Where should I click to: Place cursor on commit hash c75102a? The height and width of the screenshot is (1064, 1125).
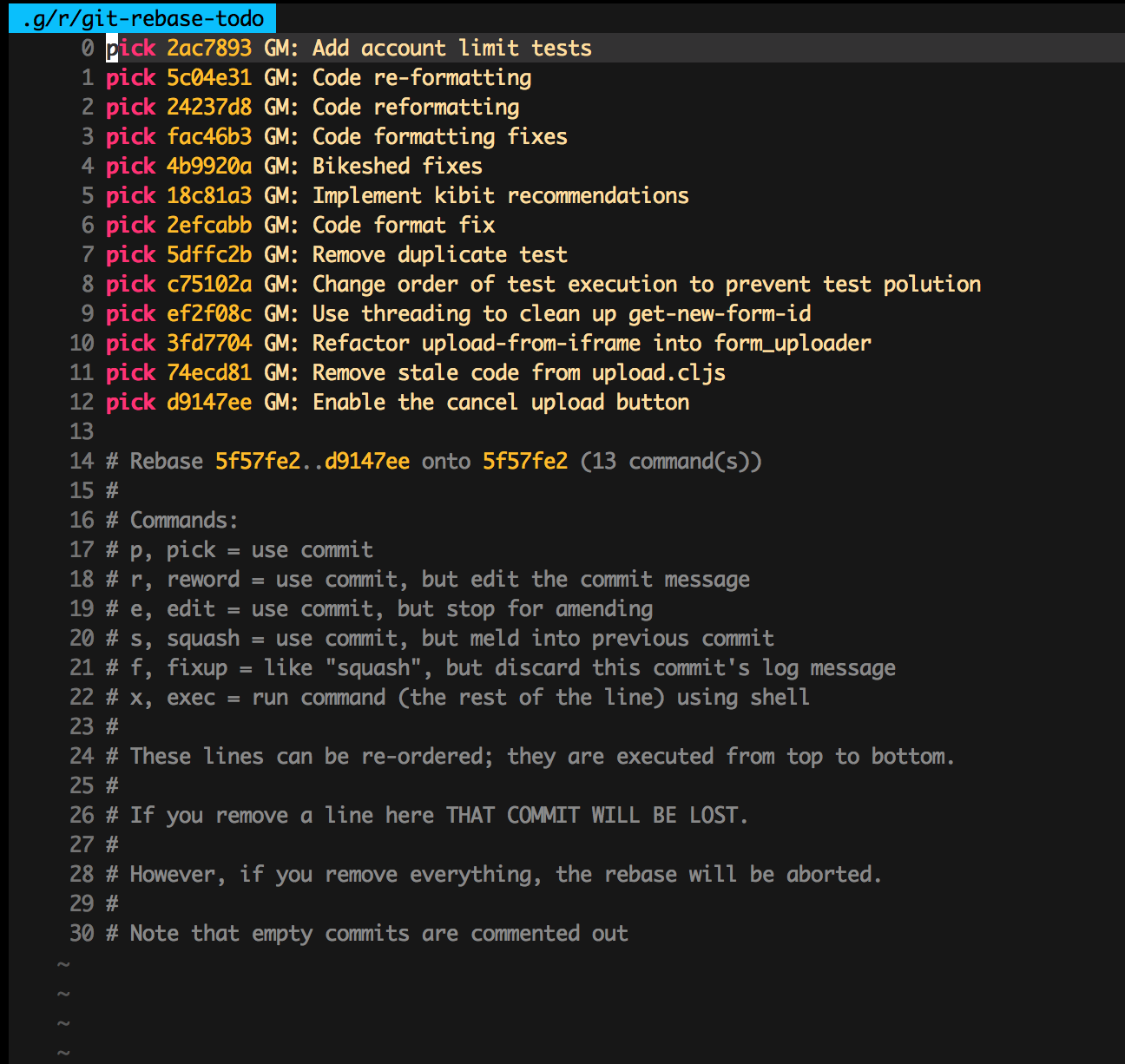click(x=208, y=285)
